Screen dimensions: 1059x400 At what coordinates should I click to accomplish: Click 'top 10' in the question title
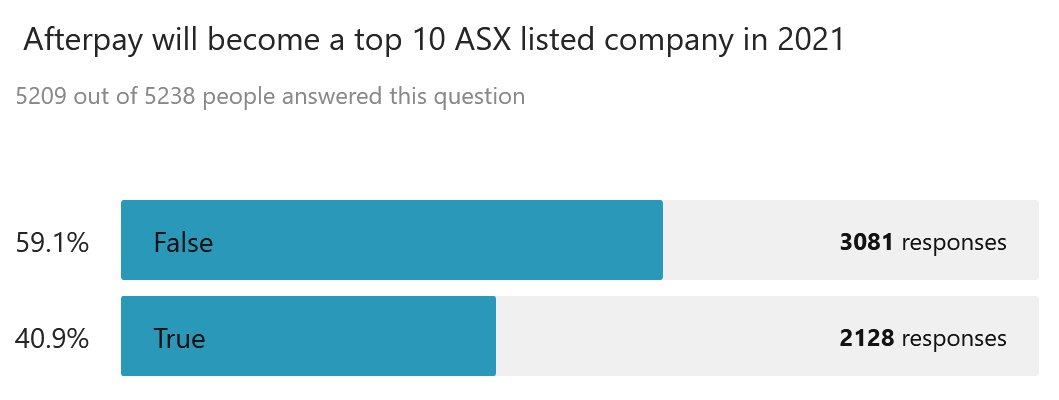(367, 40)
